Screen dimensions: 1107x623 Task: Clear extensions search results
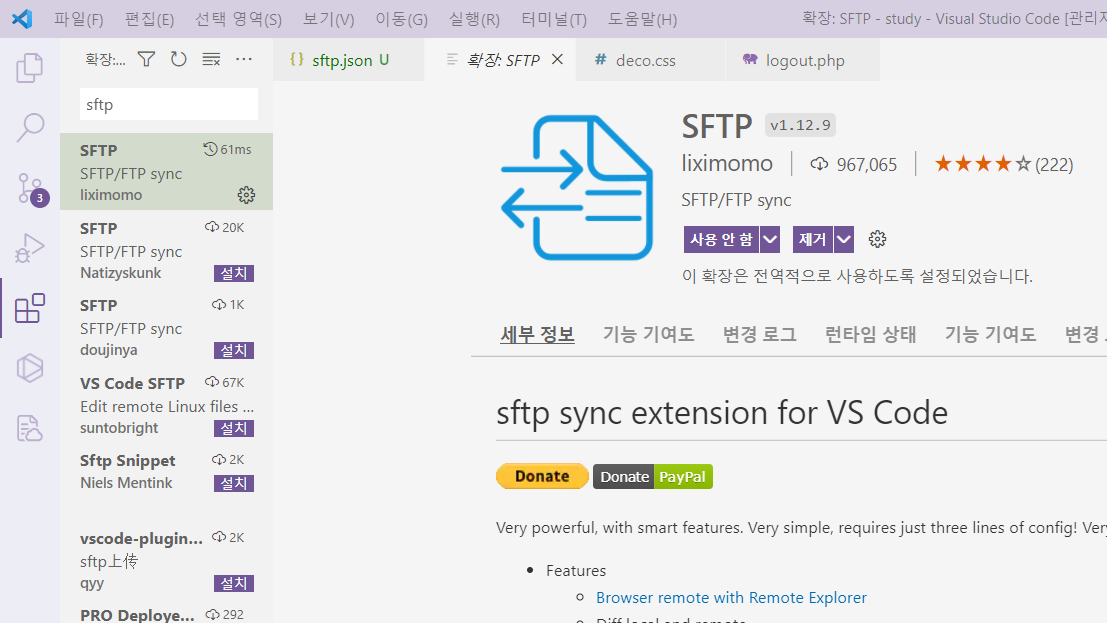(x=211, y=59)
